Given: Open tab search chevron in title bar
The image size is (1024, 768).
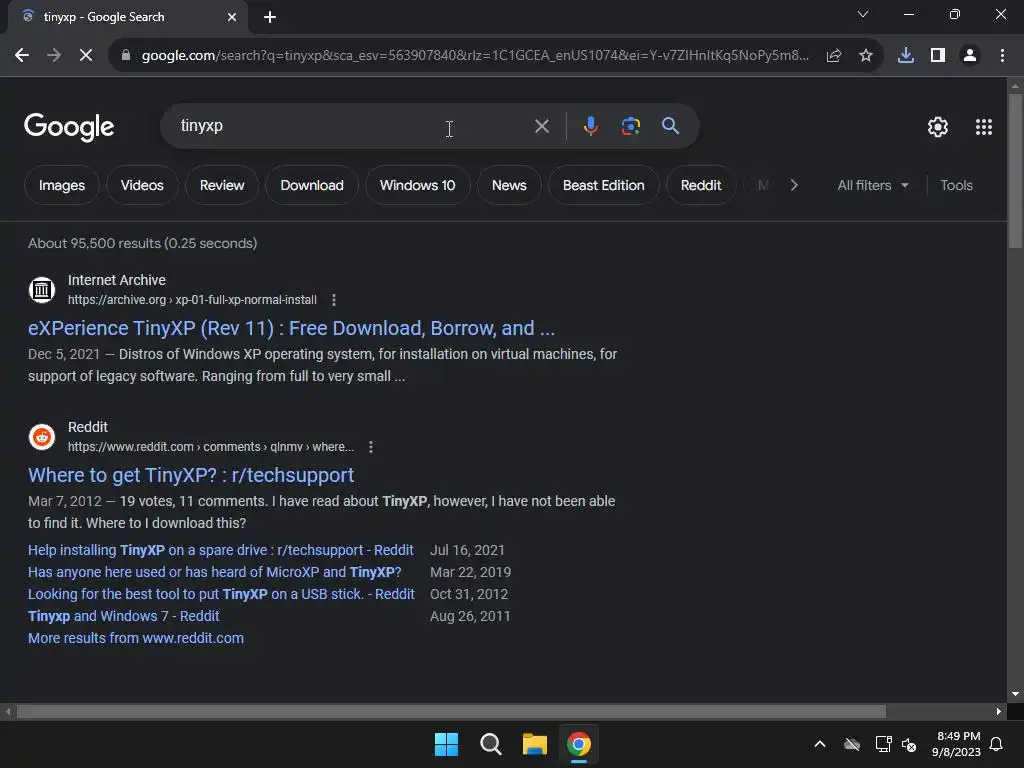Looking at the screenshot, I should click(863, 14).
